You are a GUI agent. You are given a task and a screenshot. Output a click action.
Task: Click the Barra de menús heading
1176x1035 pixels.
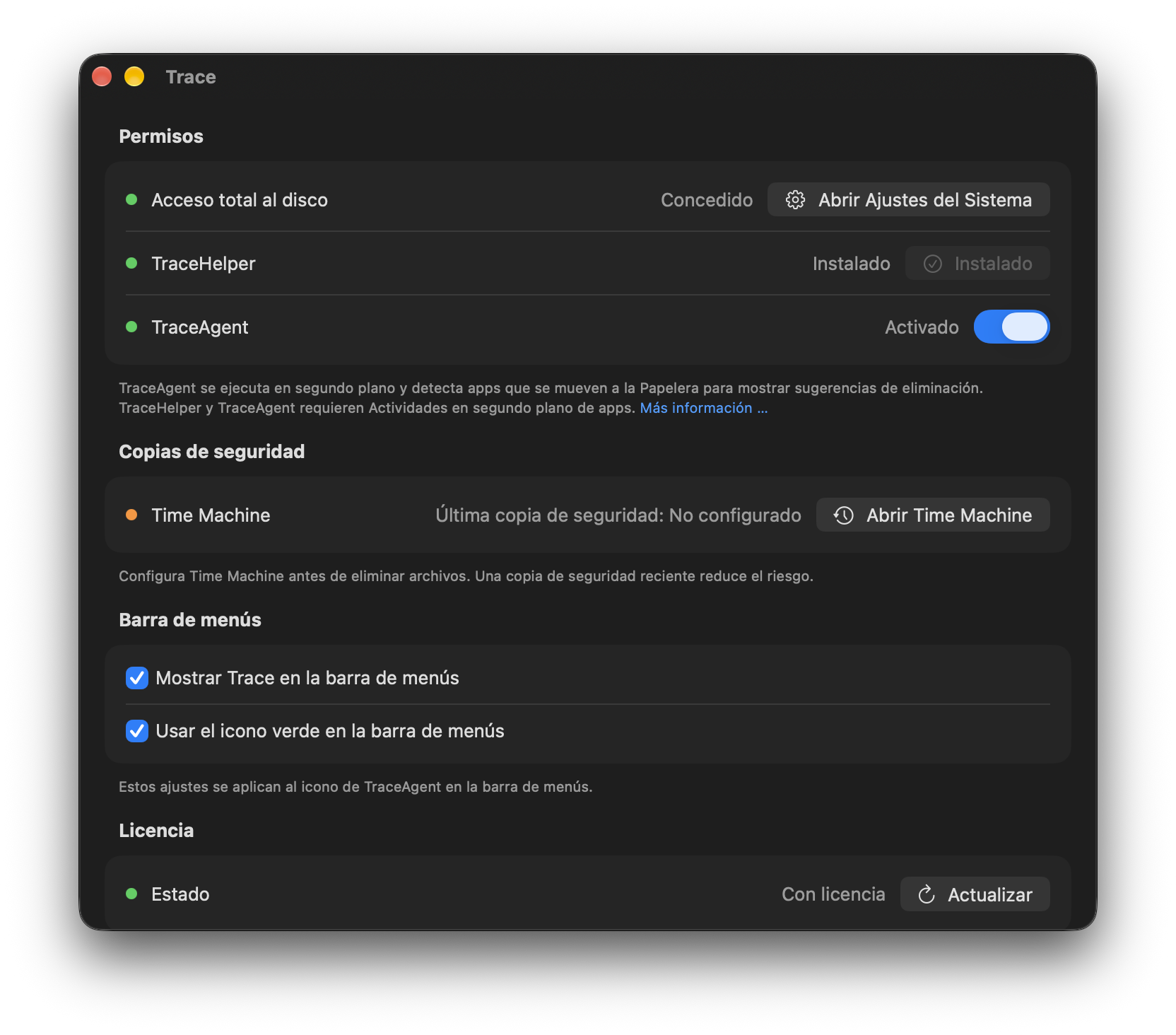[190, 620]
